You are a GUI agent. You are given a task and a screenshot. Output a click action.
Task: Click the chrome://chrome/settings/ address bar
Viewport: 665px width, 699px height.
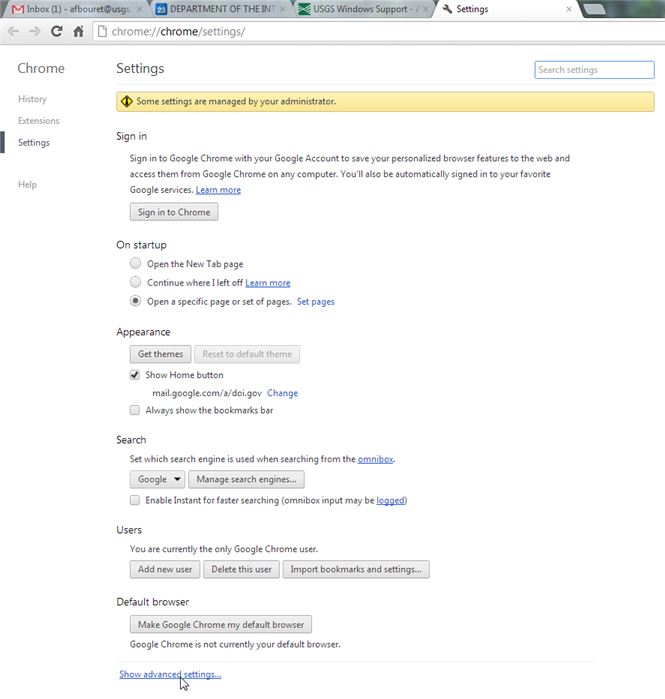point(379,32)
